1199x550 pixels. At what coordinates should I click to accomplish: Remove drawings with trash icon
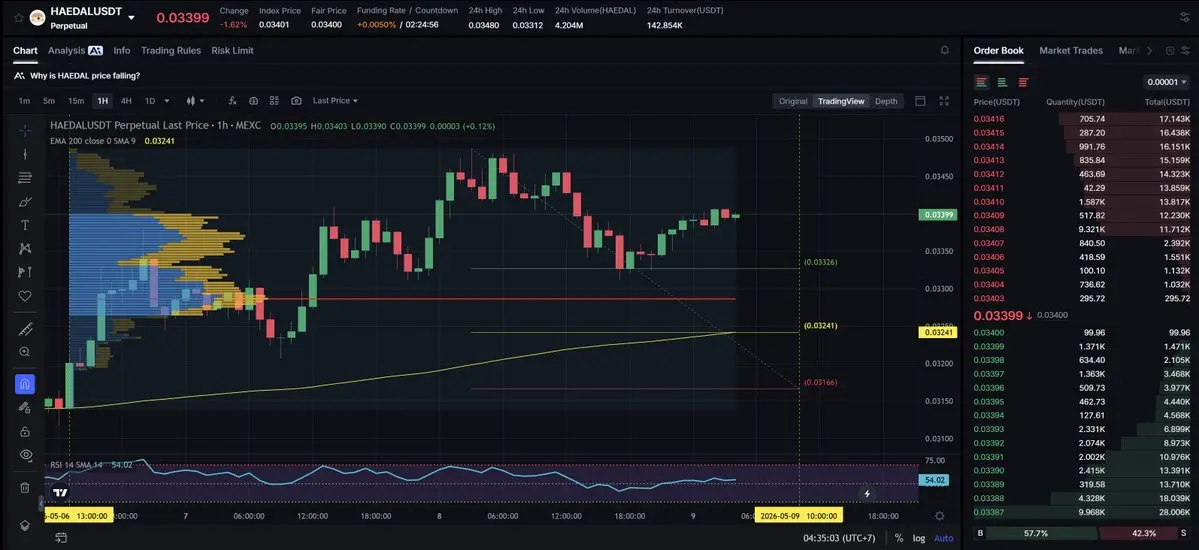click(24, 487)
